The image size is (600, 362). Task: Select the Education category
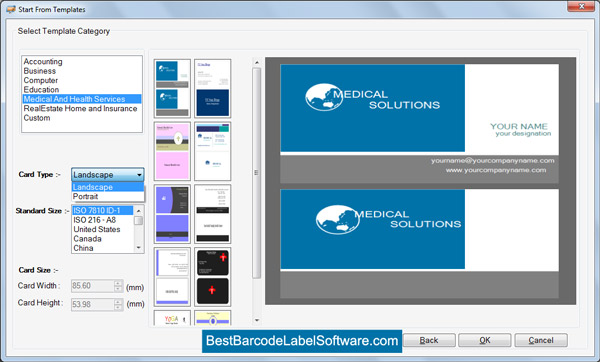click(x=41, y=90)
